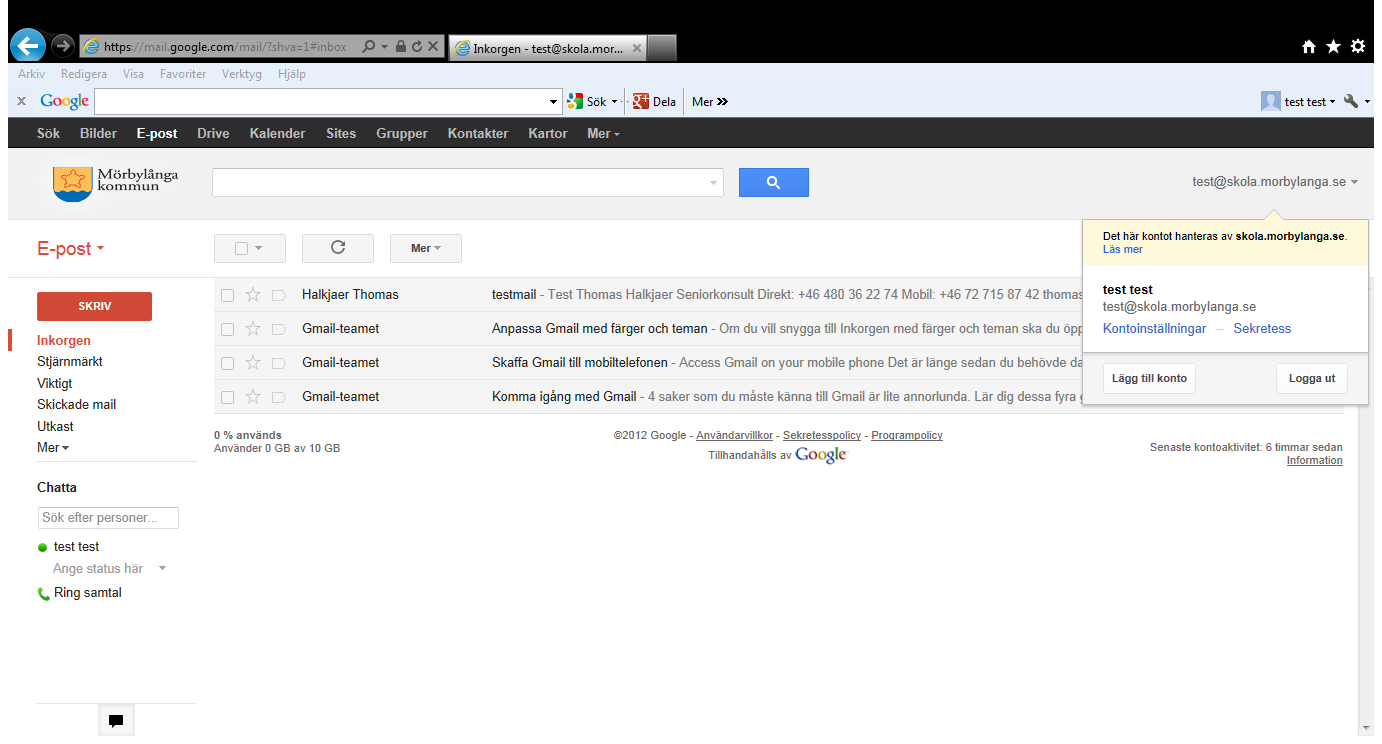Click the refresh icon in address bar
Screen dimensions: 1382x744
click(417, 46)
